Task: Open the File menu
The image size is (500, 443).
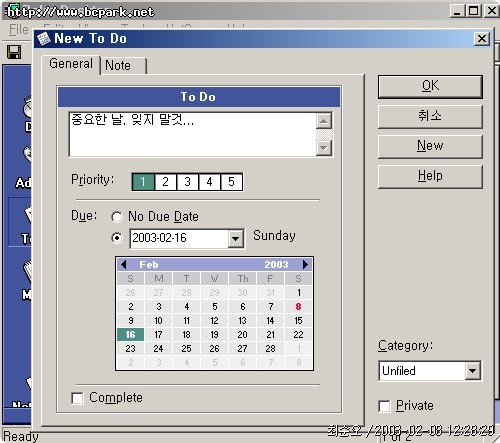Action: coord(19,29)
